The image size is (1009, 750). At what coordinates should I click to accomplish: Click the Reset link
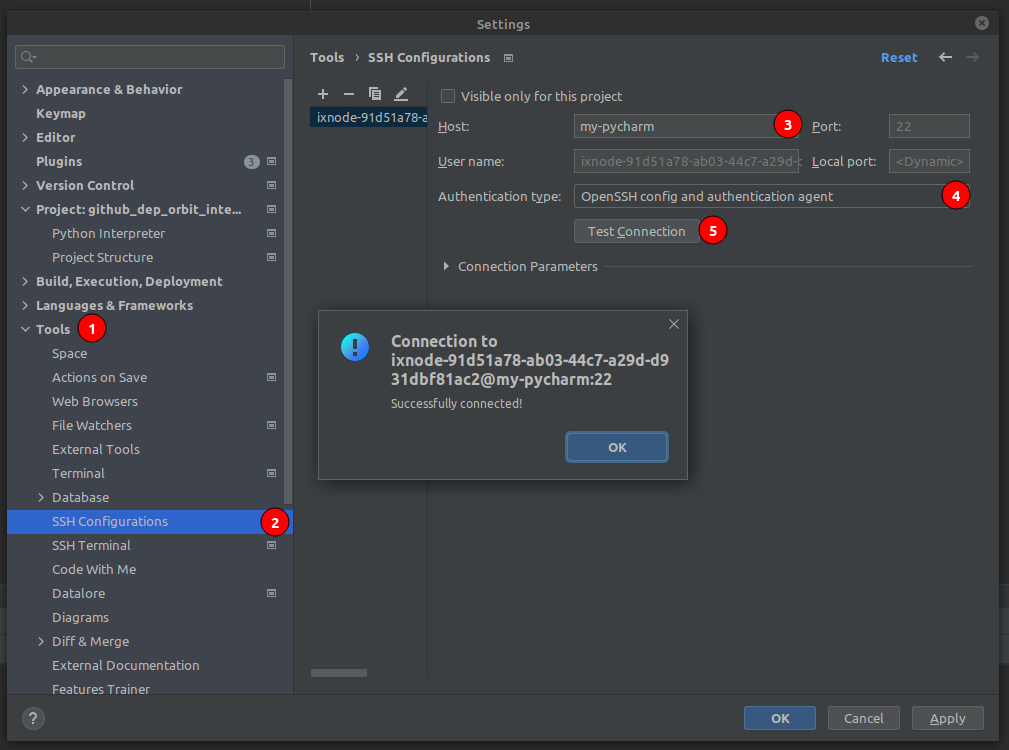[898, 57]
